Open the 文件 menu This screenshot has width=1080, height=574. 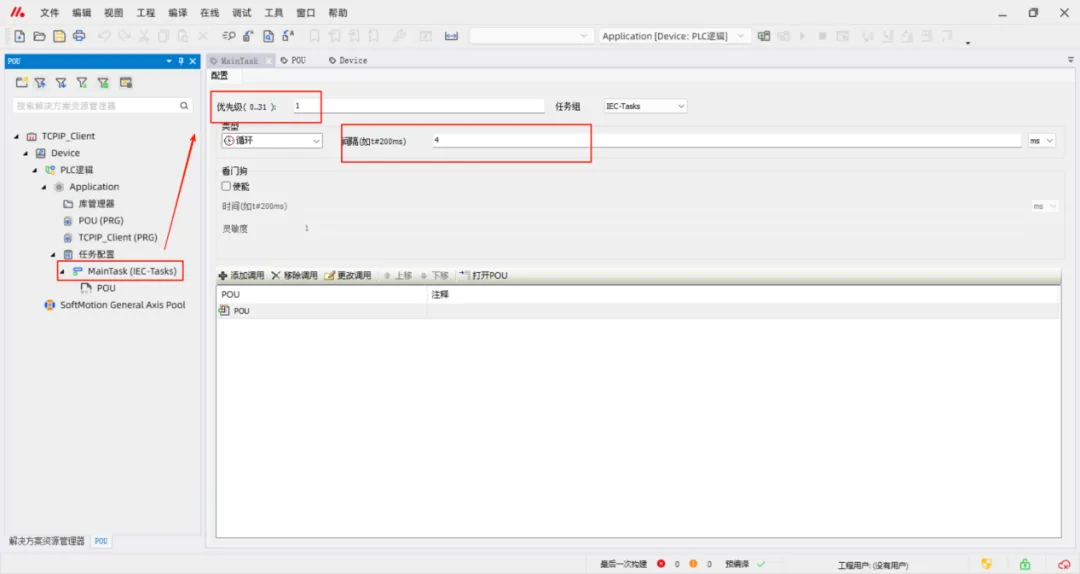[x=50, y=12]
